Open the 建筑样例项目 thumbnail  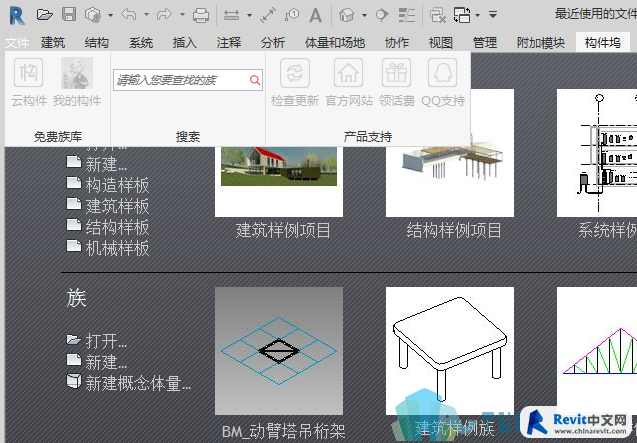(279, 182)
